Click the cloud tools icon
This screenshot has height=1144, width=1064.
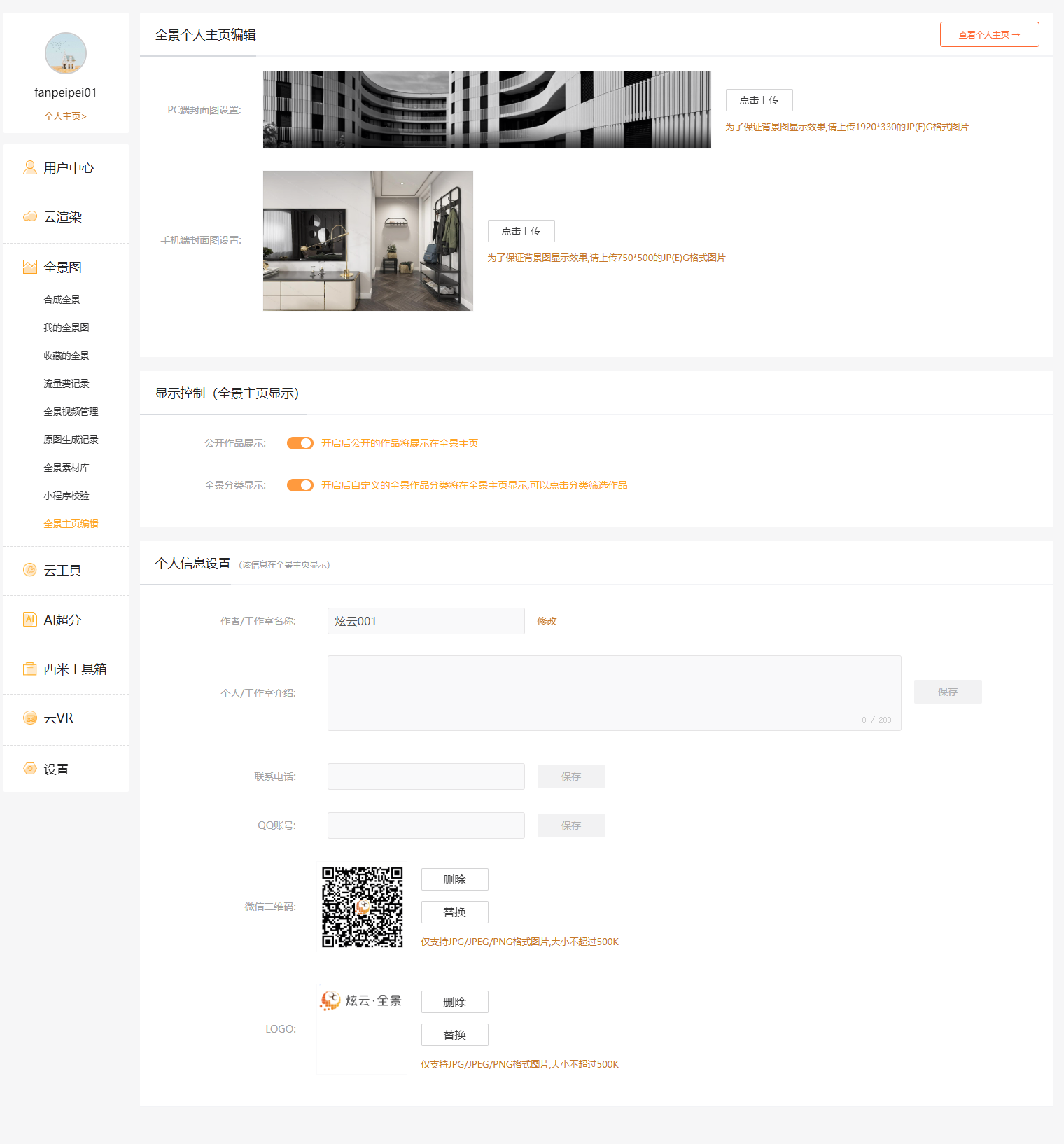[30, 570]
